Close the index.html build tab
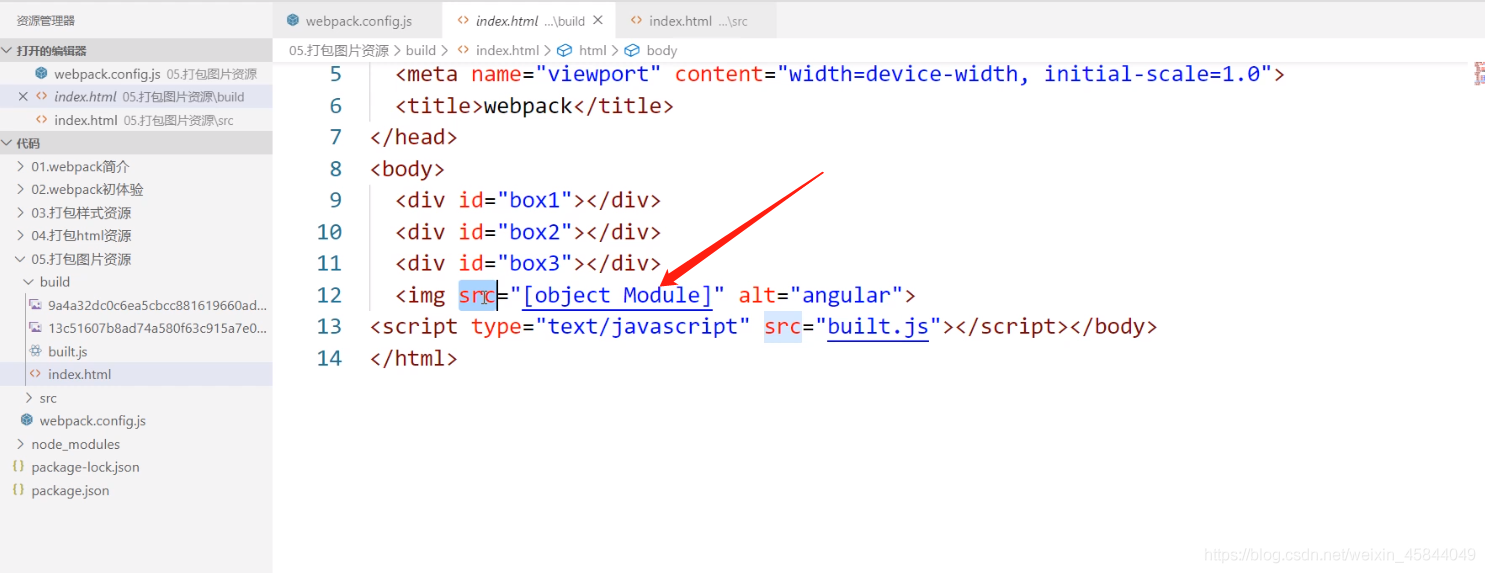The width and height of the screenshot is (1485, 573). 598,20
